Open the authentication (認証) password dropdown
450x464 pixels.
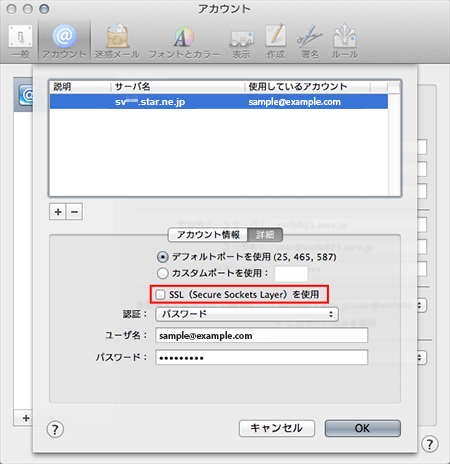tap(247, 314)
